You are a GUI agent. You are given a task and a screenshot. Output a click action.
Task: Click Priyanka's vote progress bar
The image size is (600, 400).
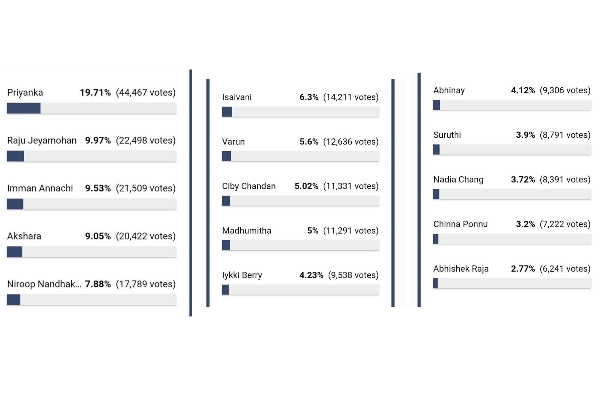pos(91,108)
